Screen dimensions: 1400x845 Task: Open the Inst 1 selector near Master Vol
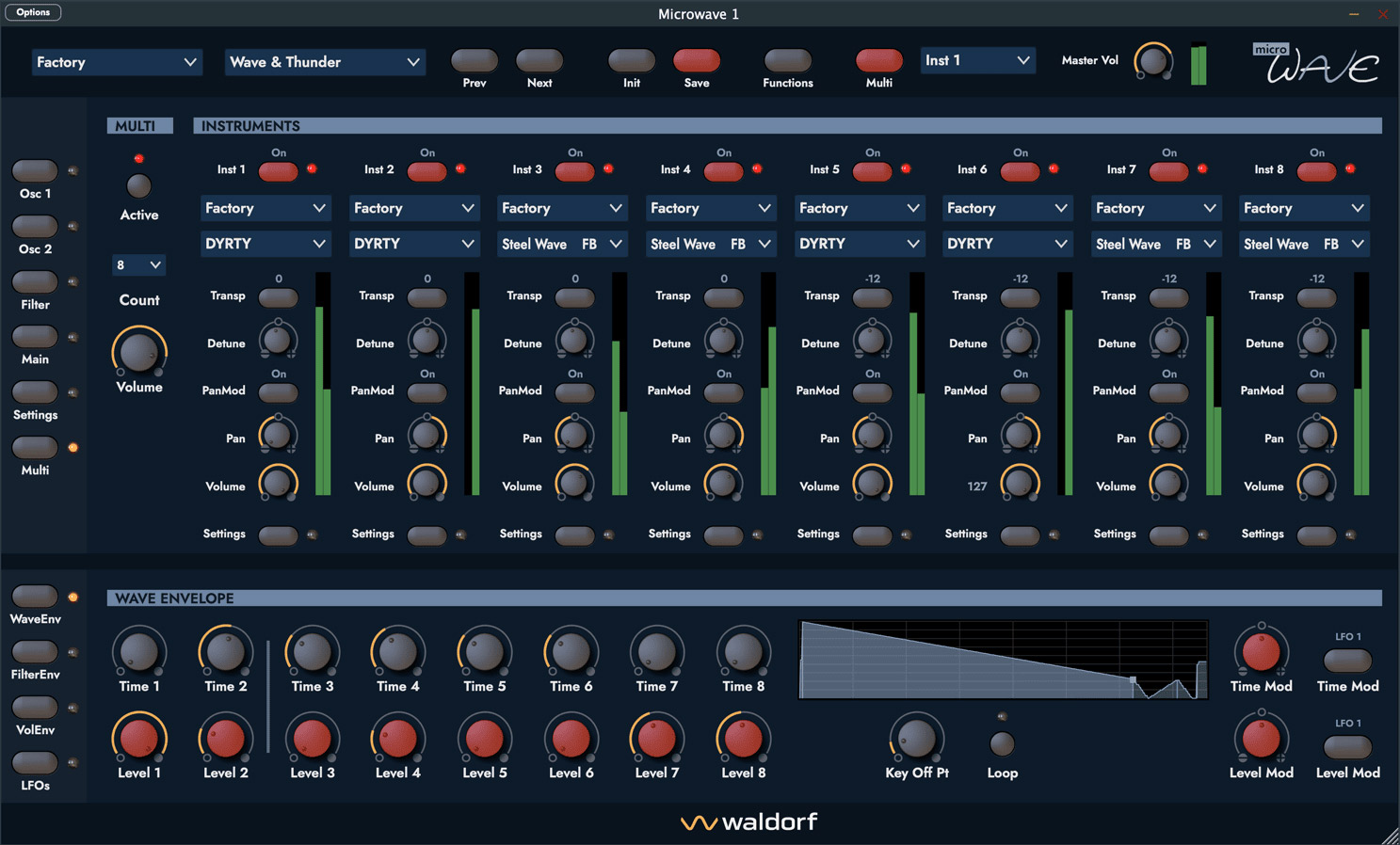[977, 59]
